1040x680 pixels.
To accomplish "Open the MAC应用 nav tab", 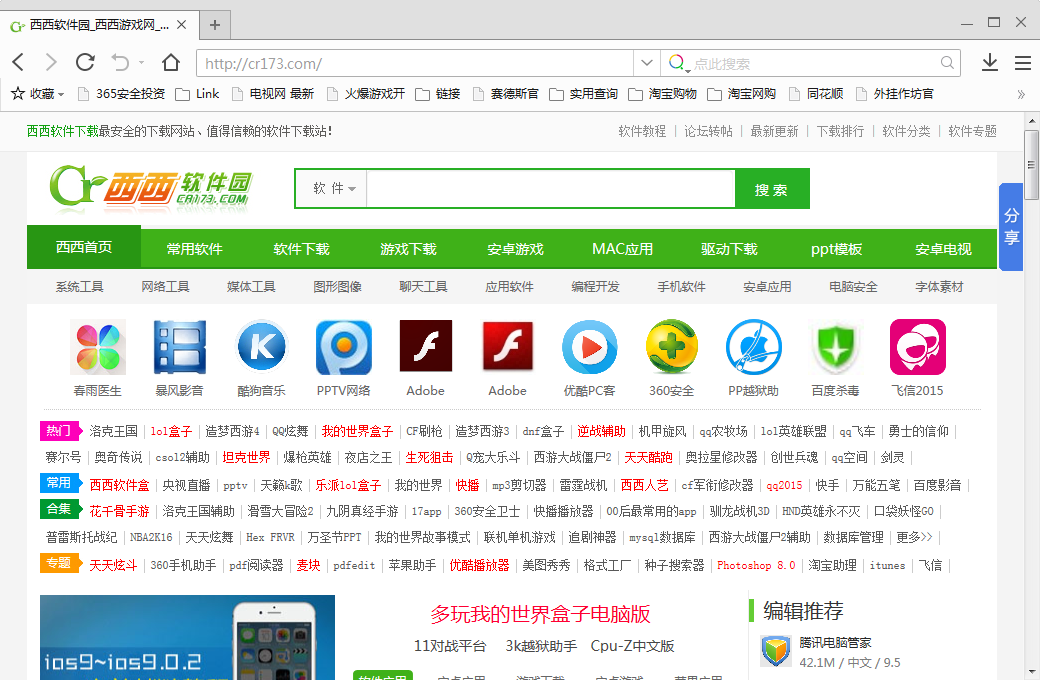I will pyautogui.click(x=622, y=249).
